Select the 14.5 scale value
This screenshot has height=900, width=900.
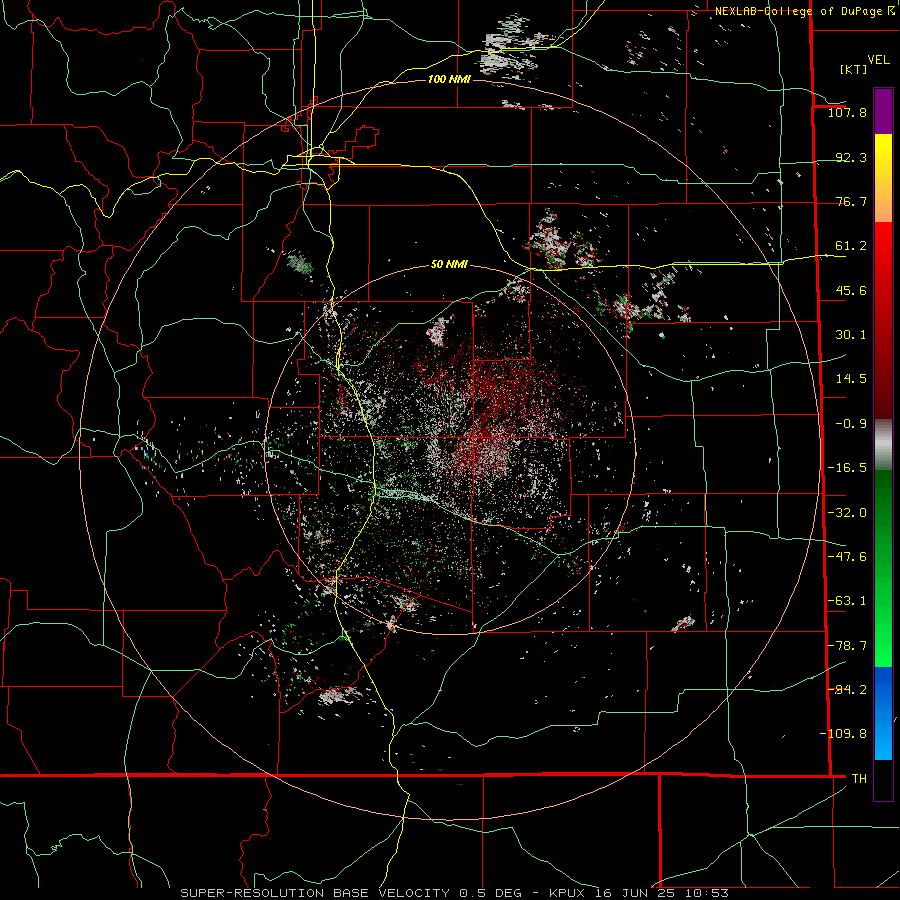click(851, 379)
